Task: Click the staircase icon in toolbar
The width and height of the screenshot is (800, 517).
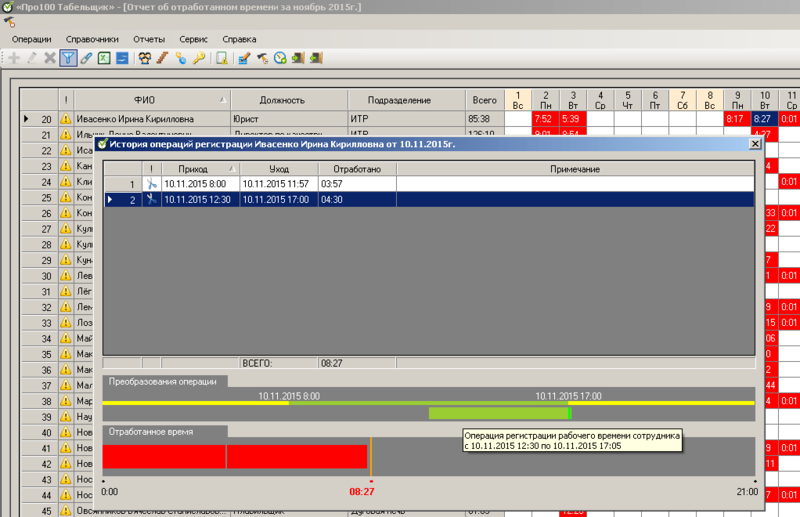Action: (162, 58)
